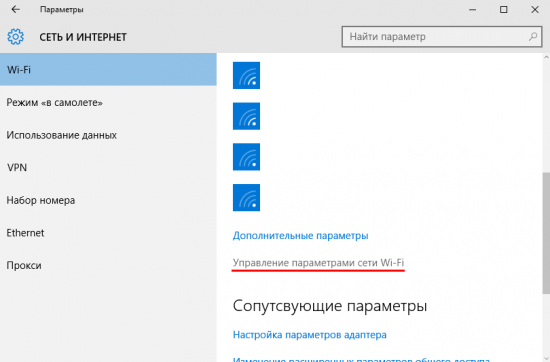The height and width of the screenshot is (362, 550).
Task: Focus the 'Найти параметр' search field
Action: pyautogui.click(x=442, y=36)
